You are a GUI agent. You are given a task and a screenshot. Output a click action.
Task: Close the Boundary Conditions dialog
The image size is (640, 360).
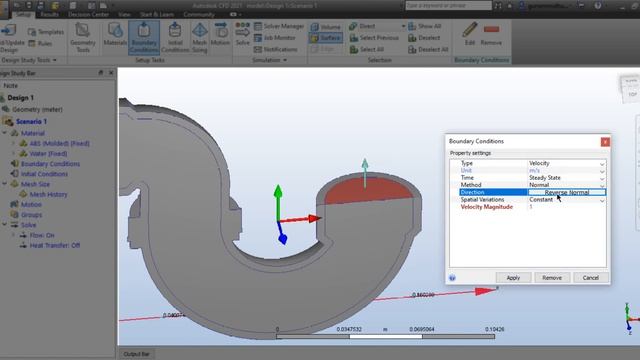coord(605,142)
